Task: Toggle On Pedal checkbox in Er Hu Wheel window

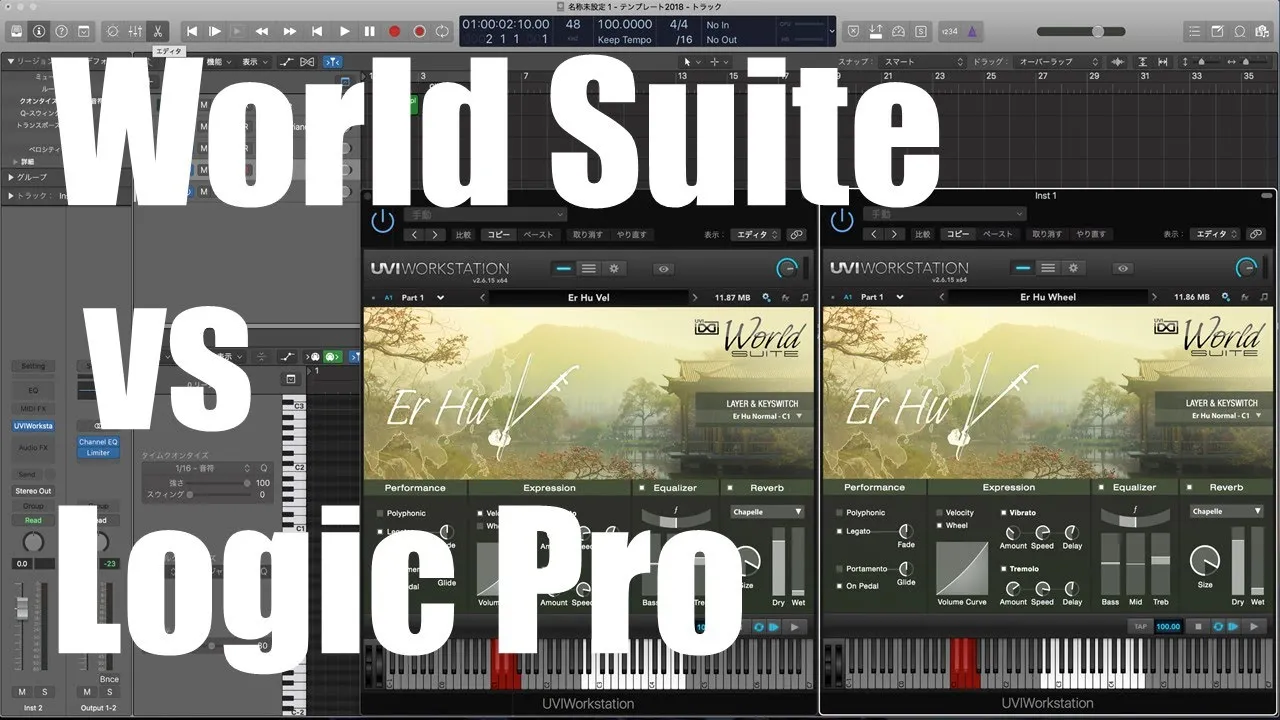Action: [839, 586]
